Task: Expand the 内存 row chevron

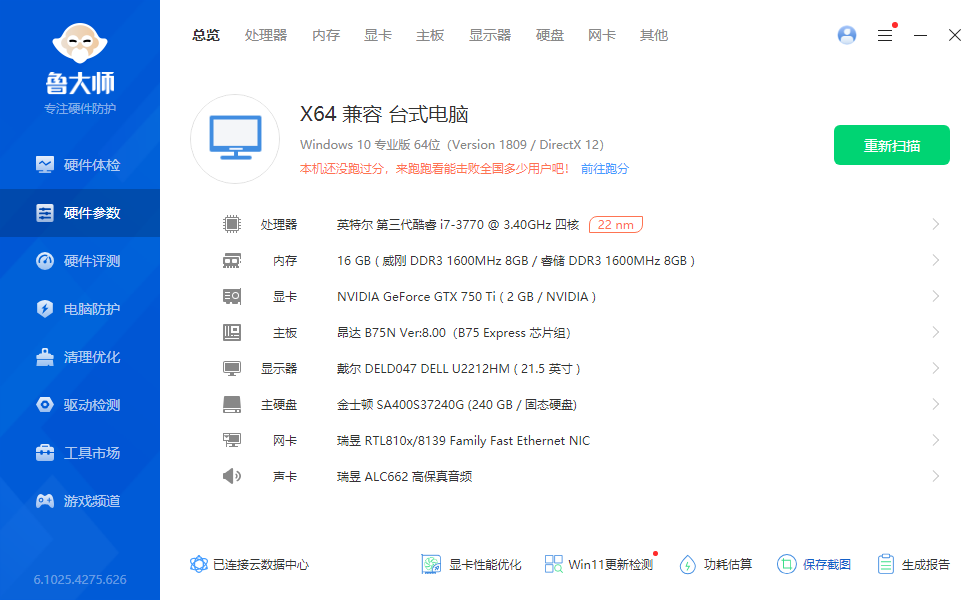Action: [936, 260]
